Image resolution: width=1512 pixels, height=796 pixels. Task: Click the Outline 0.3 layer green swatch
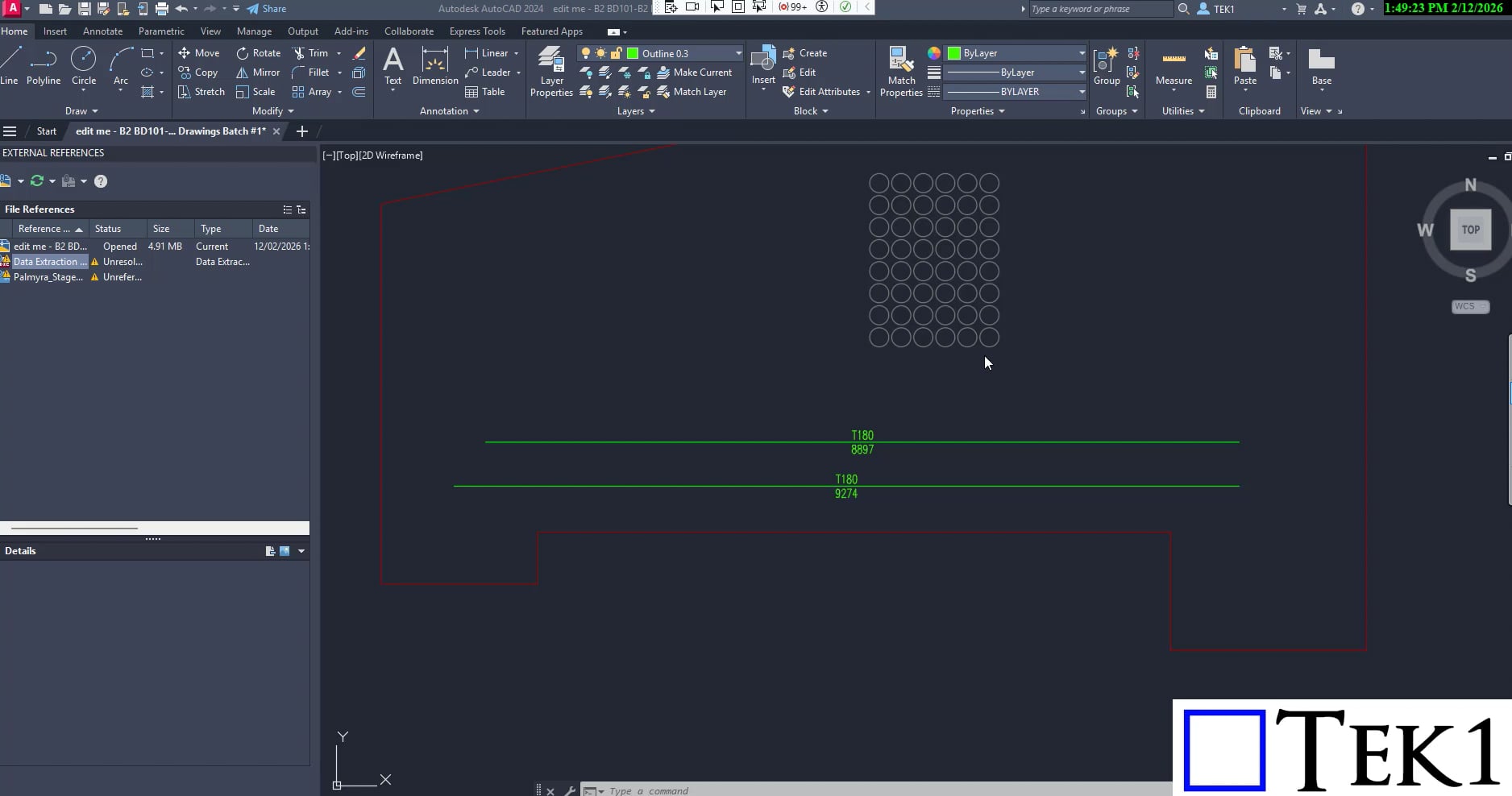click(633, 53)
